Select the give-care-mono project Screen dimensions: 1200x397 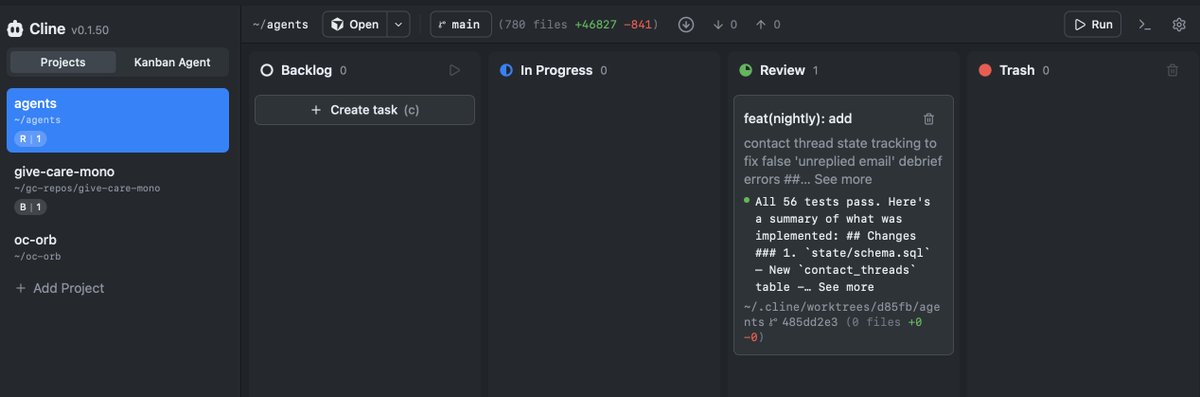(118, 190)
